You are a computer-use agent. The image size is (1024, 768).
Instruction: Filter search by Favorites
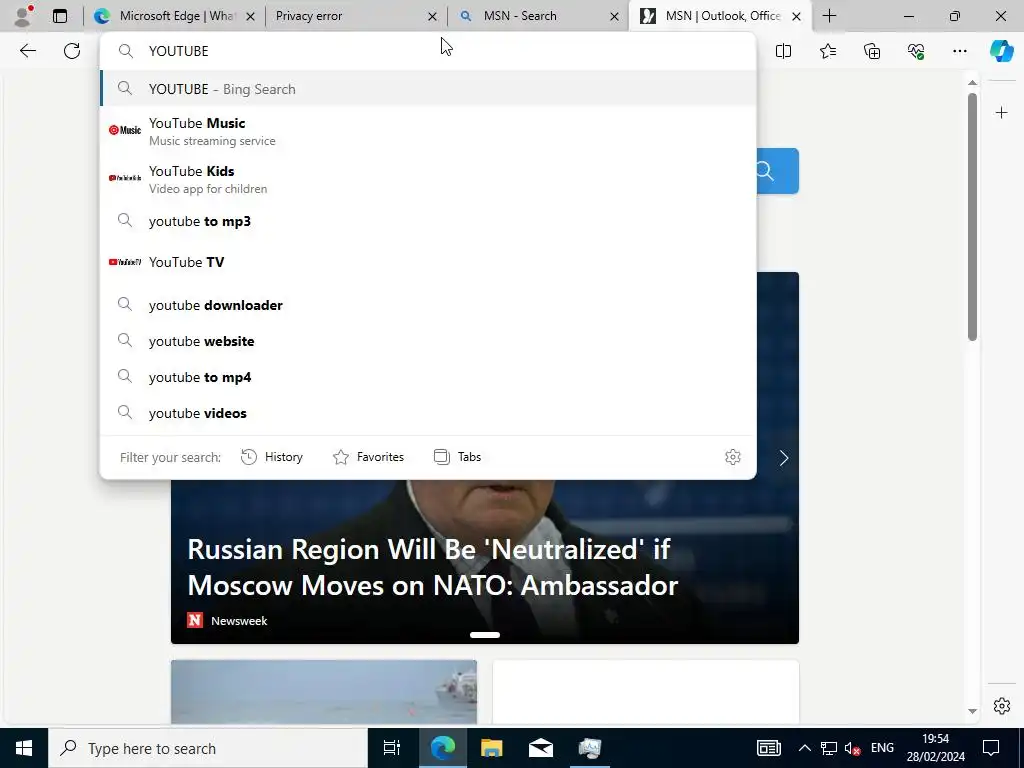(368, 457)
